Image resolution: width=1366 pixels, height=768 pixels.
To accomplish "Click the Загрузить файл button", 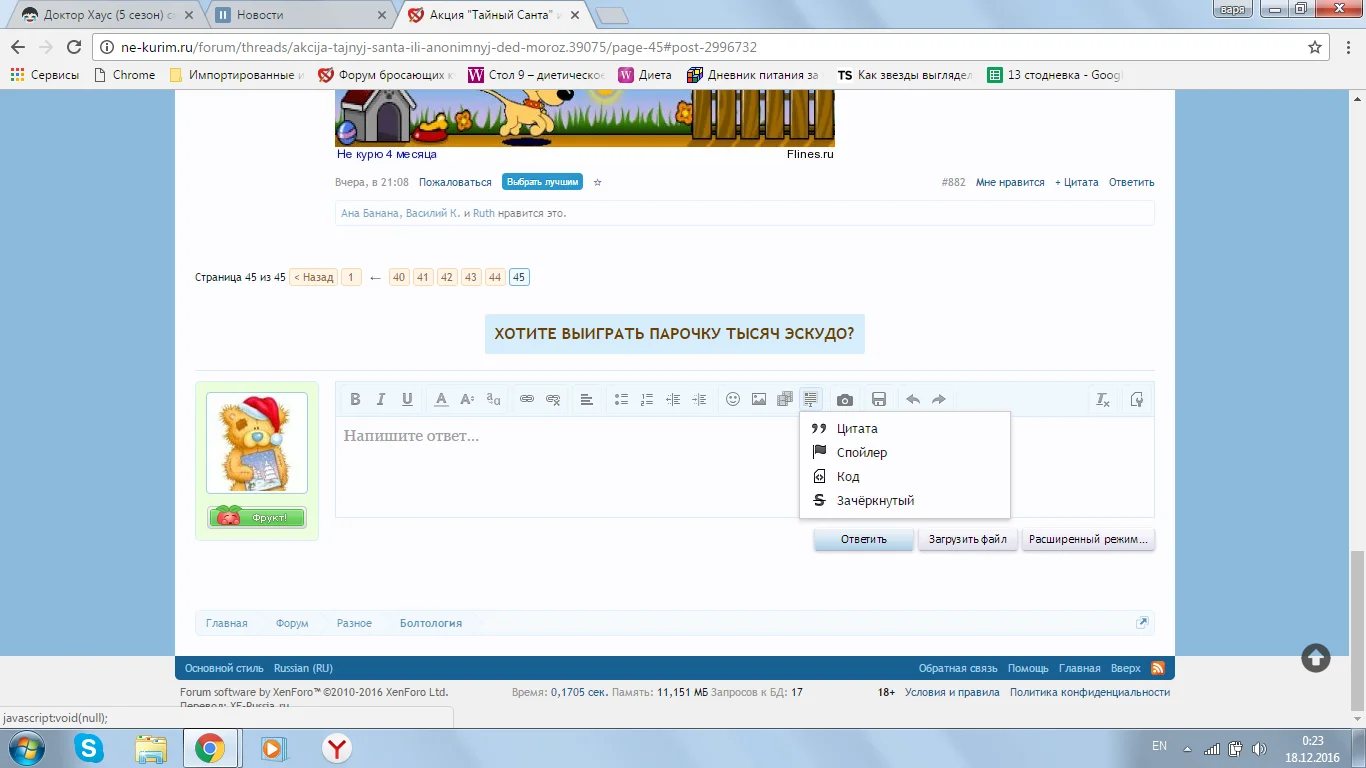I will tap(968, 539).
